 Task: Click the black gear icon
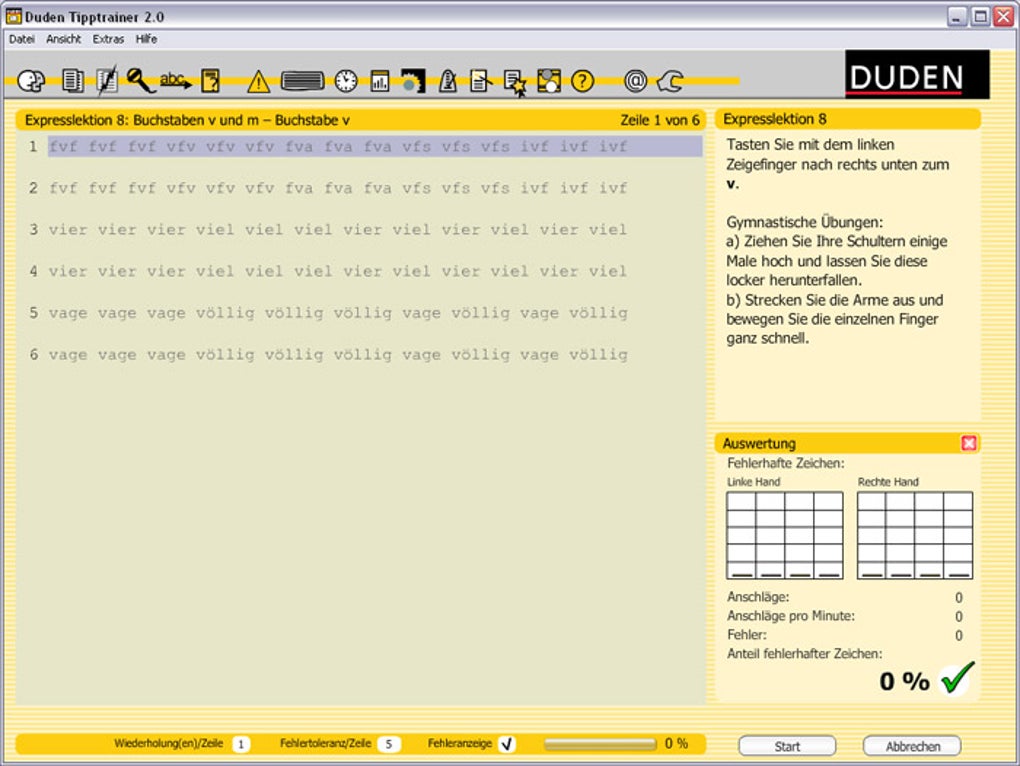(x=412, y=81)
